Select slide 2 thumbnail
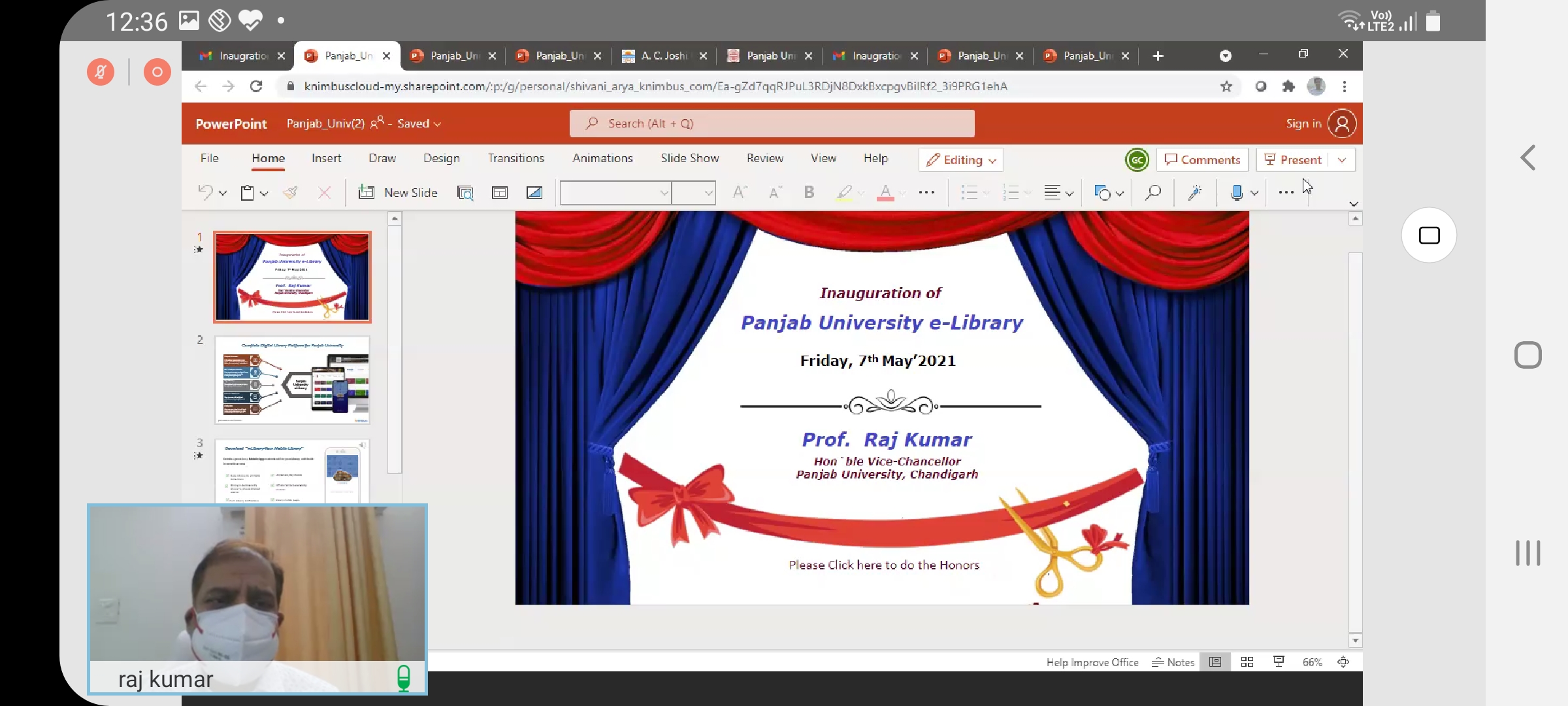Viewport: 1568px width, 706px height. [292, 380]
